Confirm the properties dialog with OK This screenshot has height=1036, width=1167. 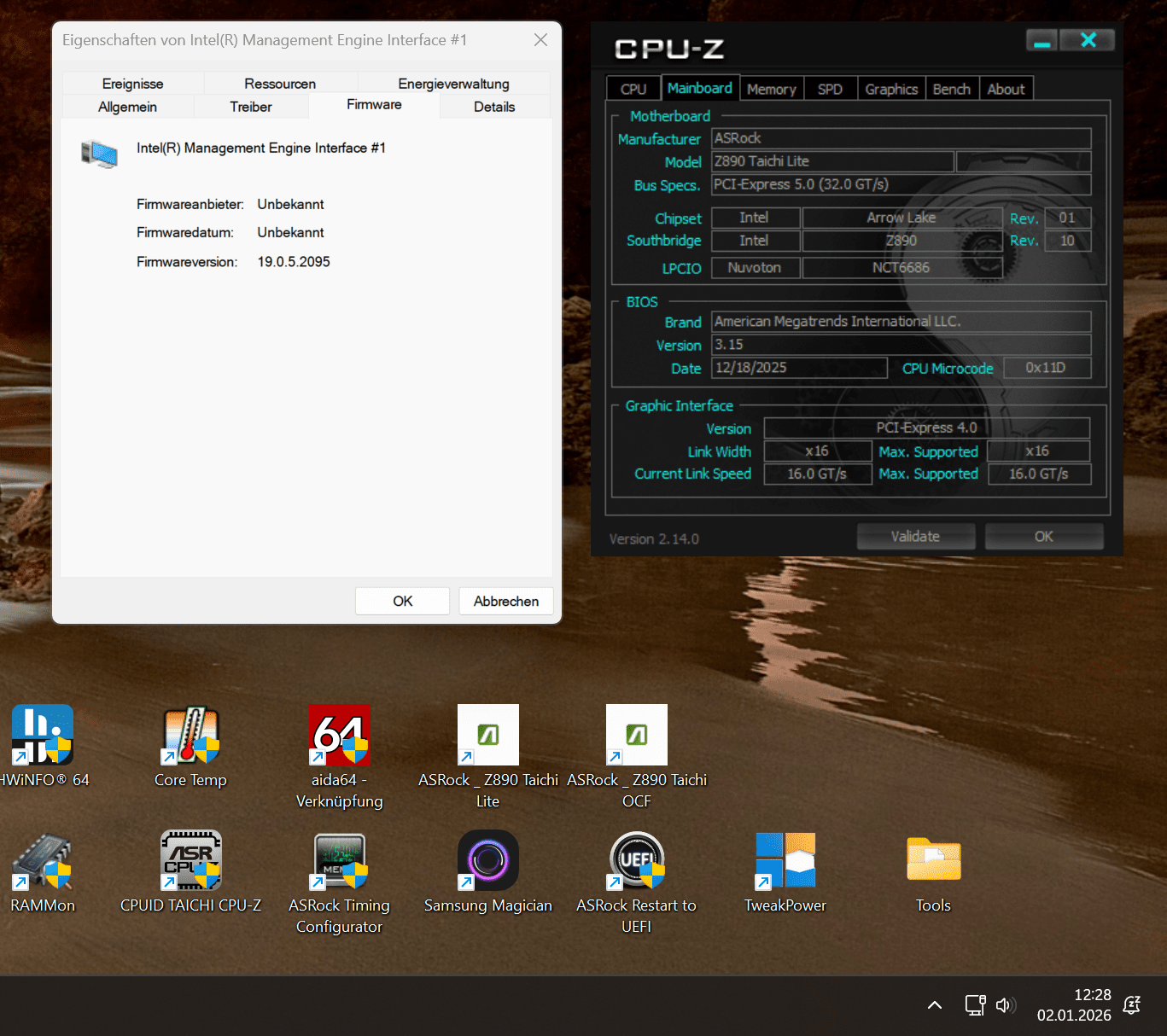click(402, 601)
